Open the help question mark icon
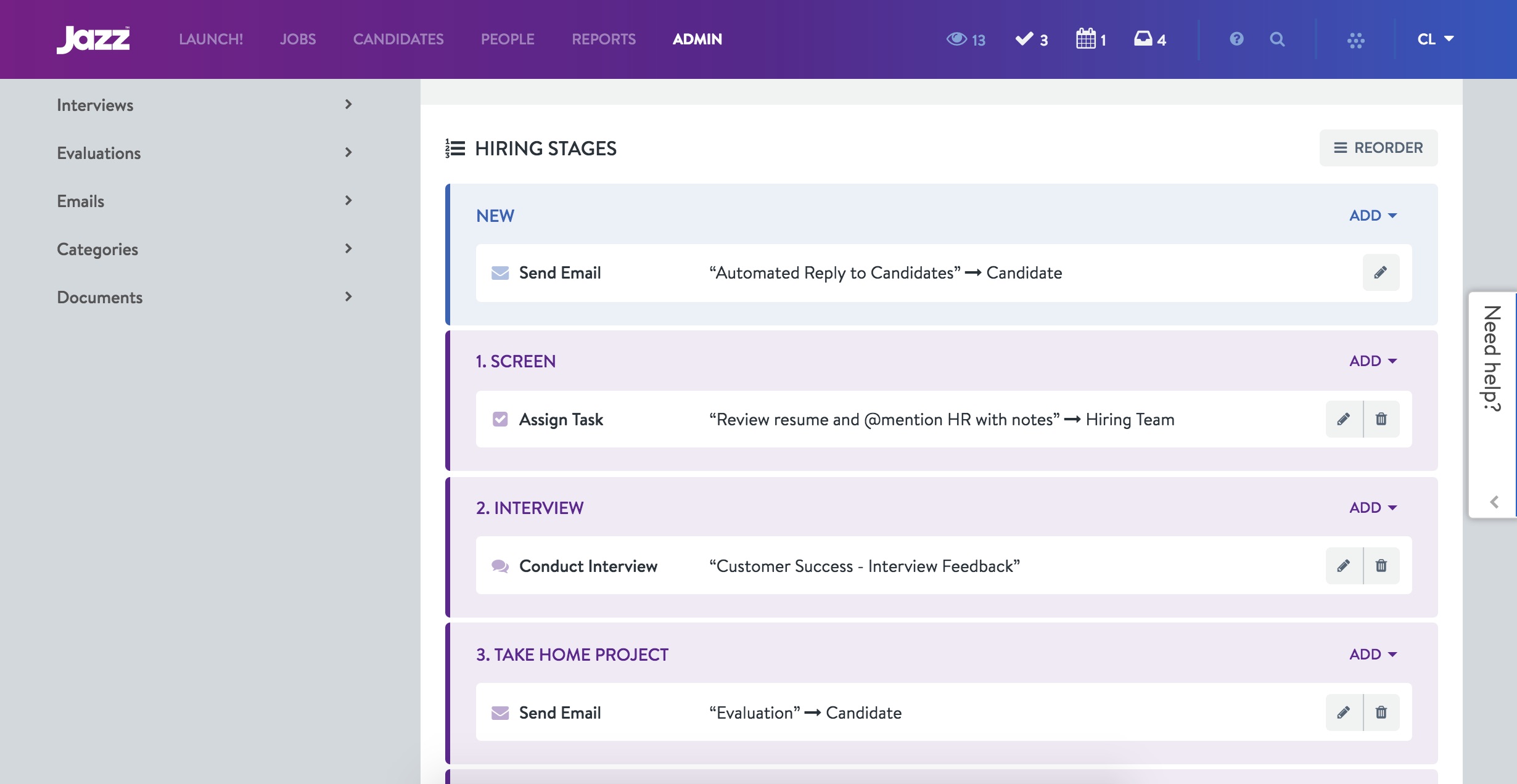This screenshot has height=784, width=1517. pos(1236,39)
